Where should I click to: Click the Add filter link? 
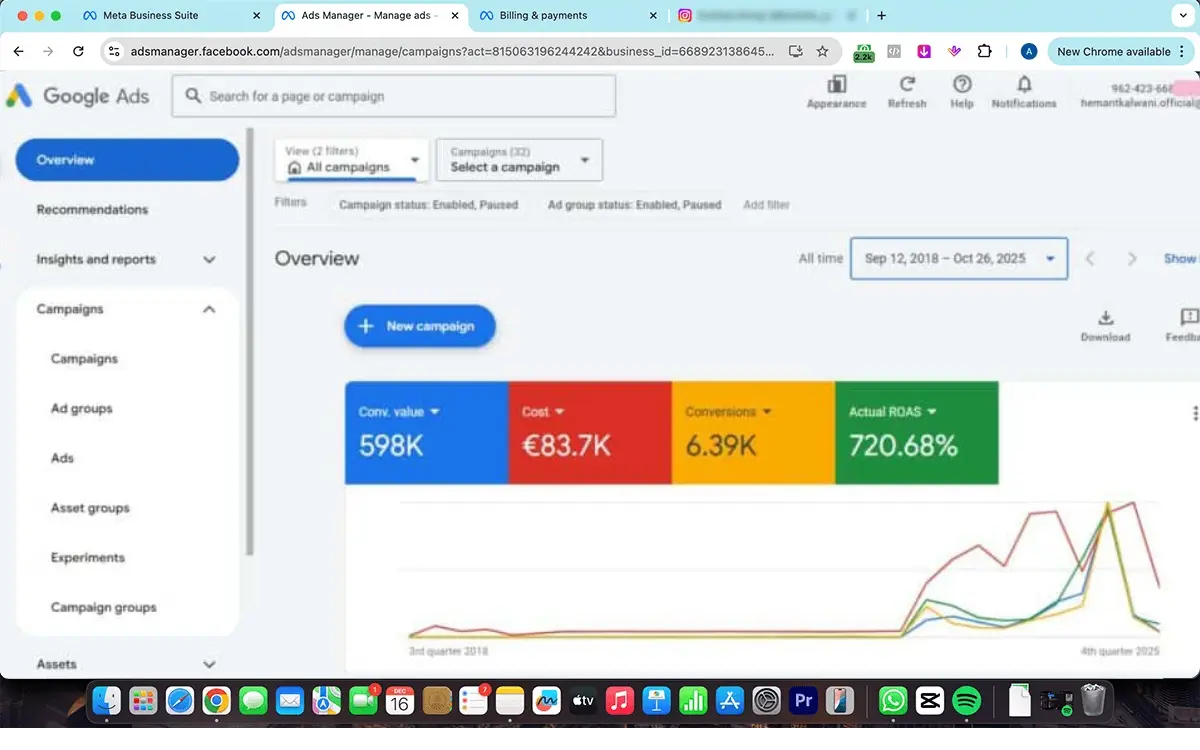[766, 205]
